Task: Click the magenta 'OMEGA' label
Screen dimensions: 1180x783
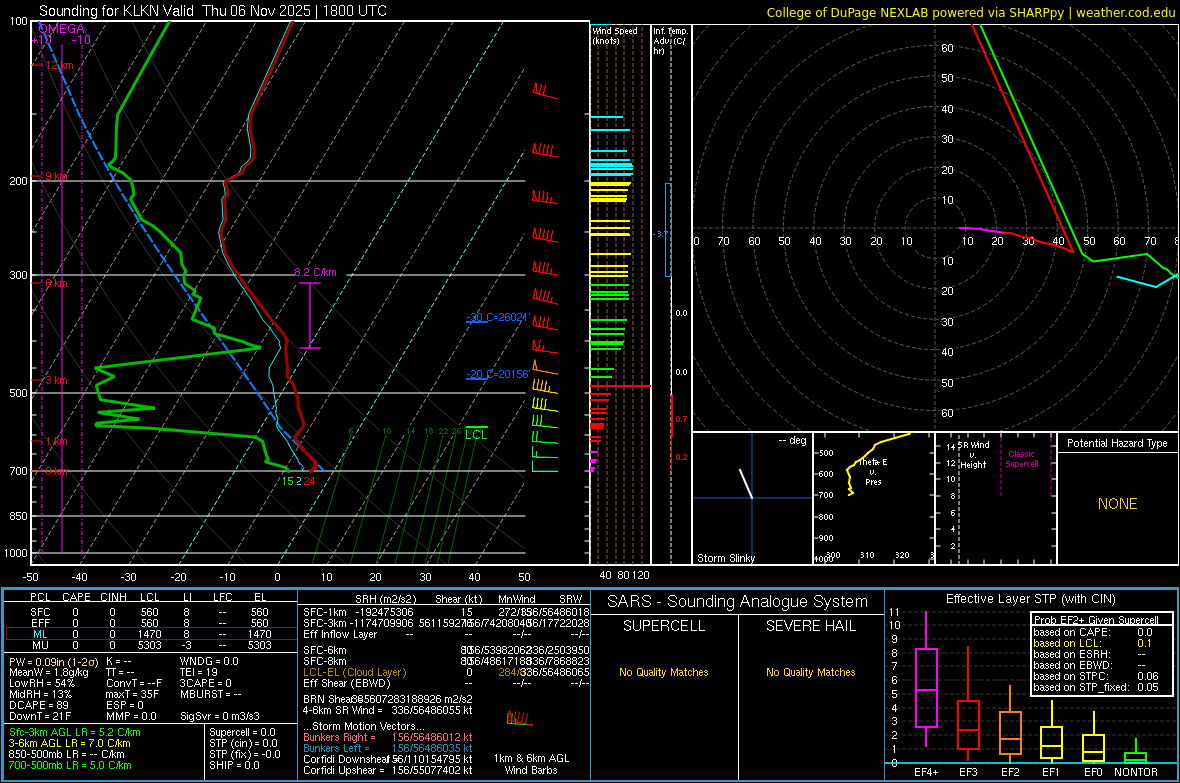Action: pos(62,29)
